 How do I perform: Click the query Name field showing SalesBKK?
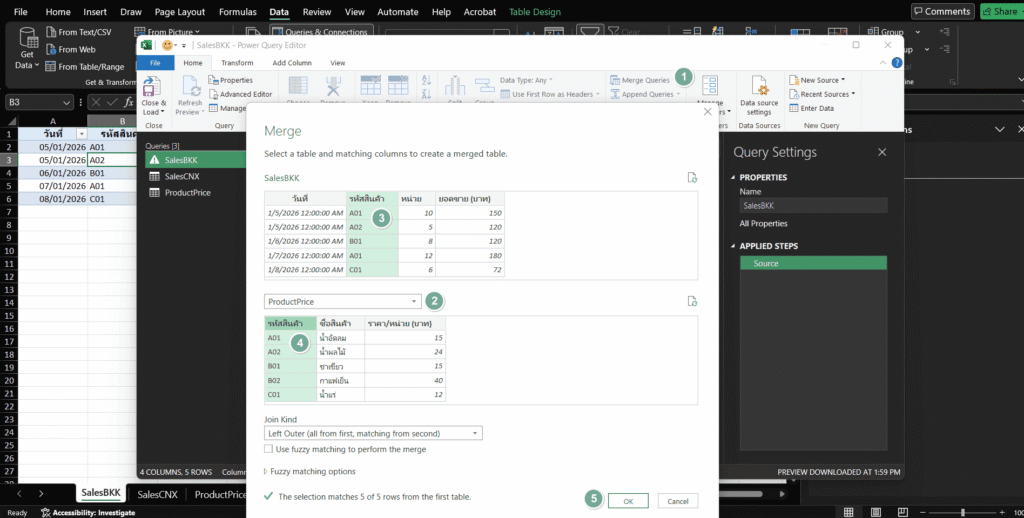(x=813, y=205)
